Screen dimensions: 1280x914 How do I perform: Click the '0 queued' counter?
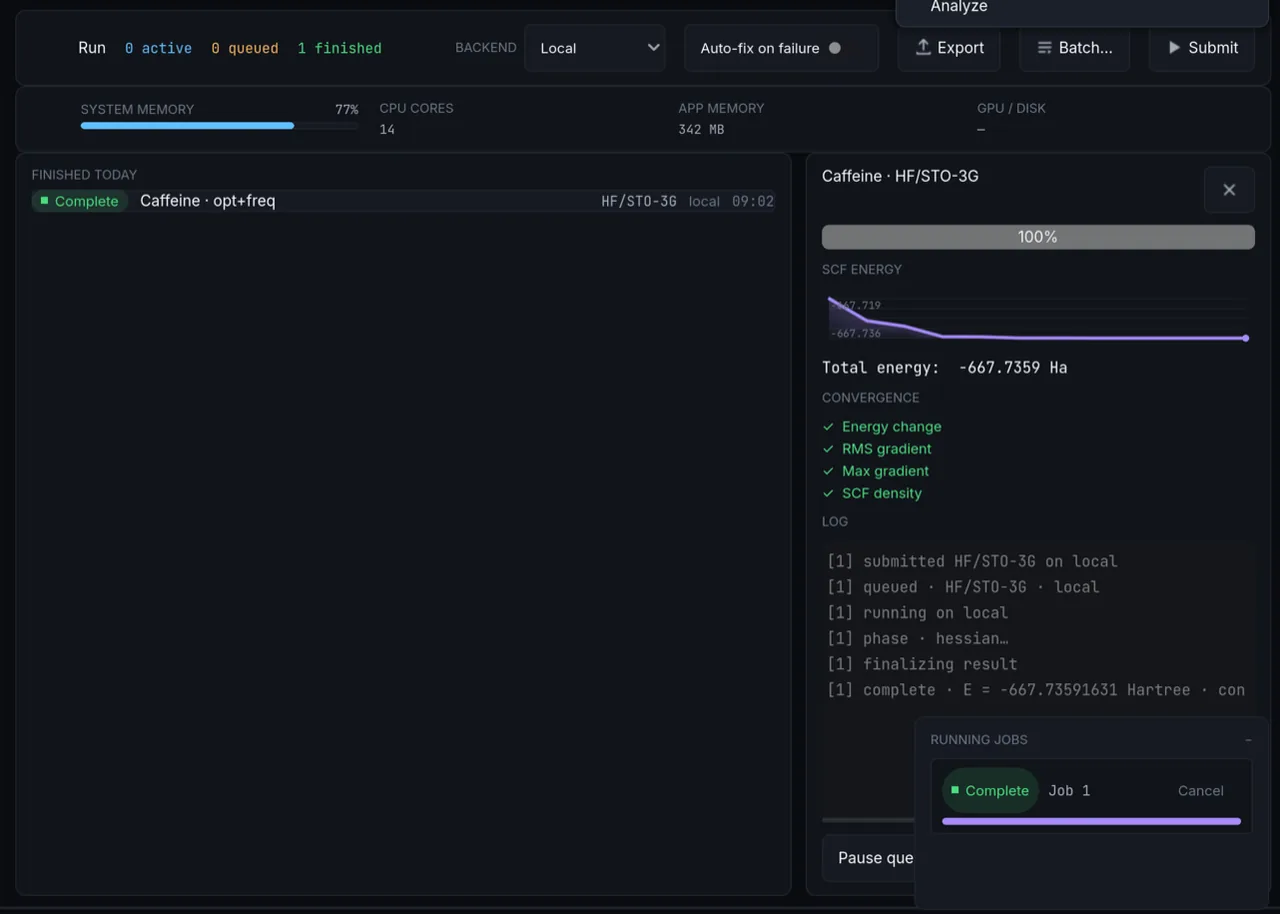pyautogui.click(x=245, y=48)
